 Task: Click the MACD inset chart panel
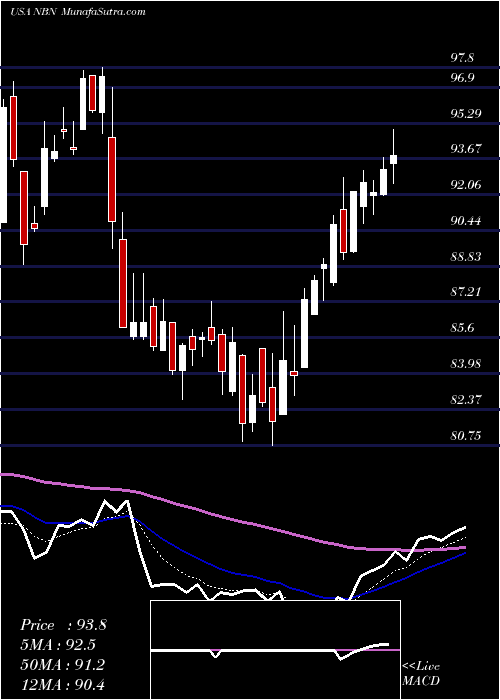[x=275, y=650]
